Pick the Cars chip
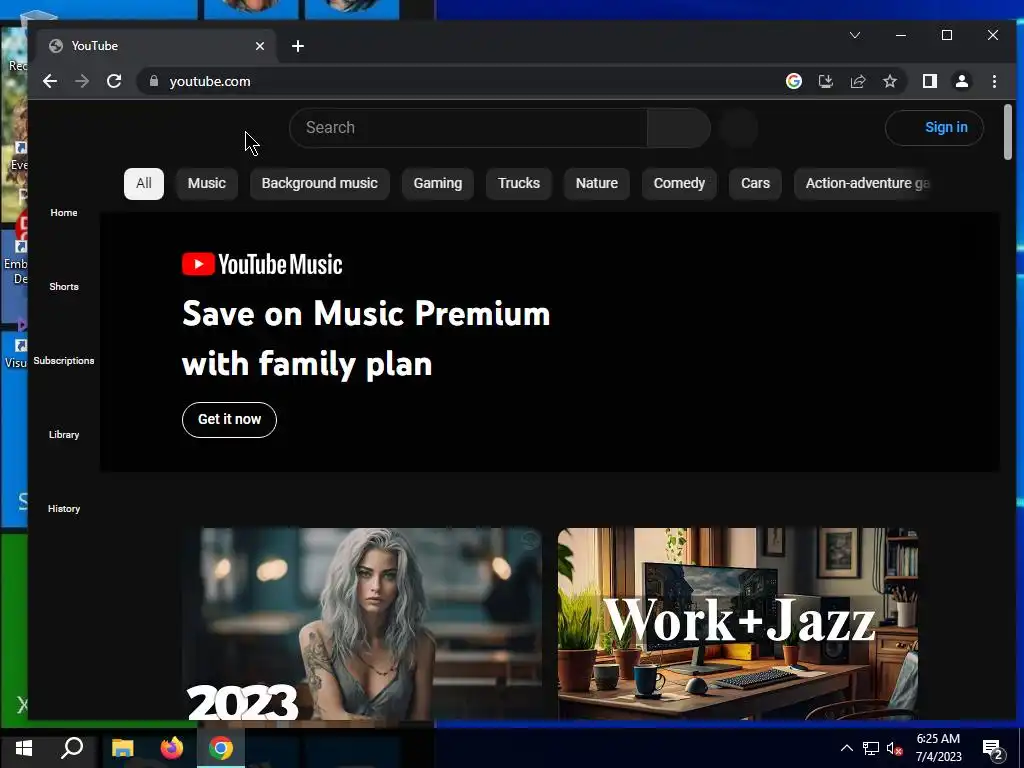The image size is (1024, 768). pos(755,184)
